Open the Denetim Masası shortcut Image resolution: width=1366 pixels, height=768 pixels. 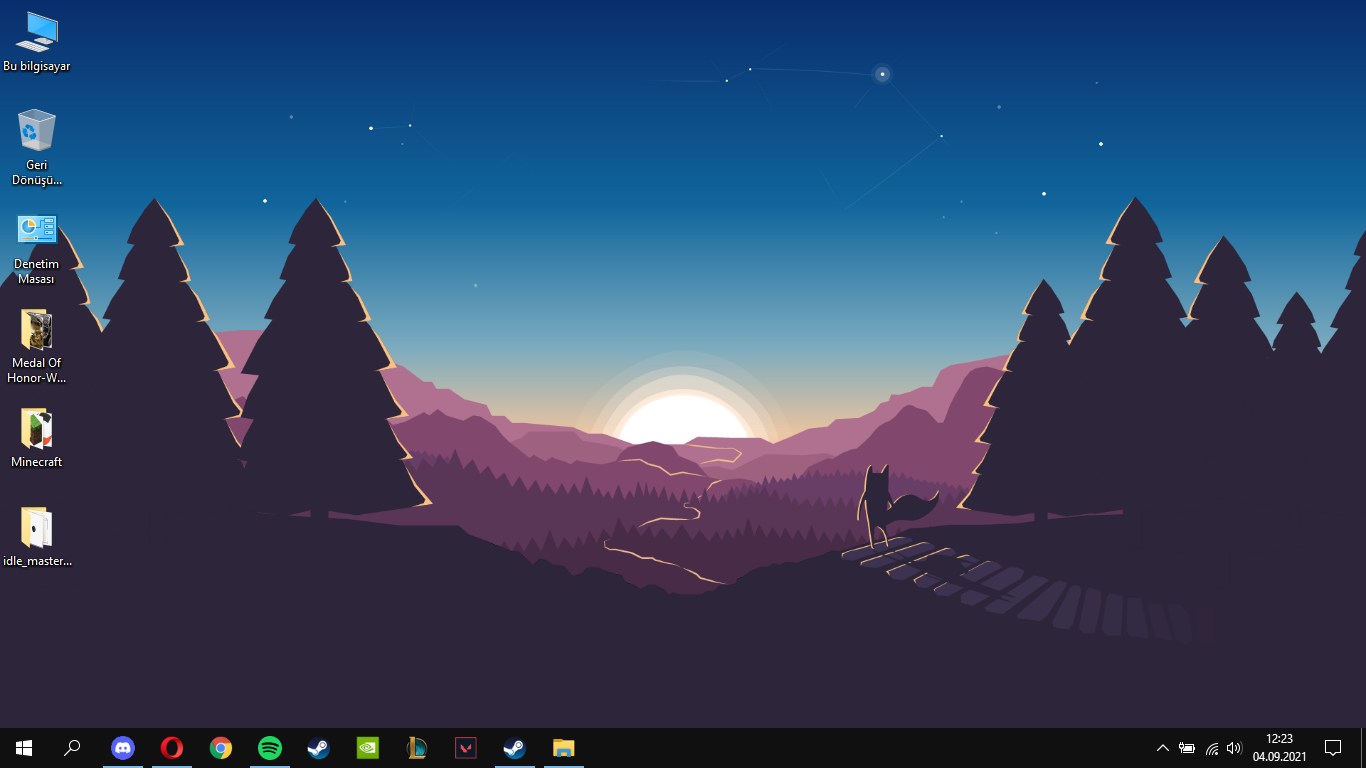click(x=37, y=228)
